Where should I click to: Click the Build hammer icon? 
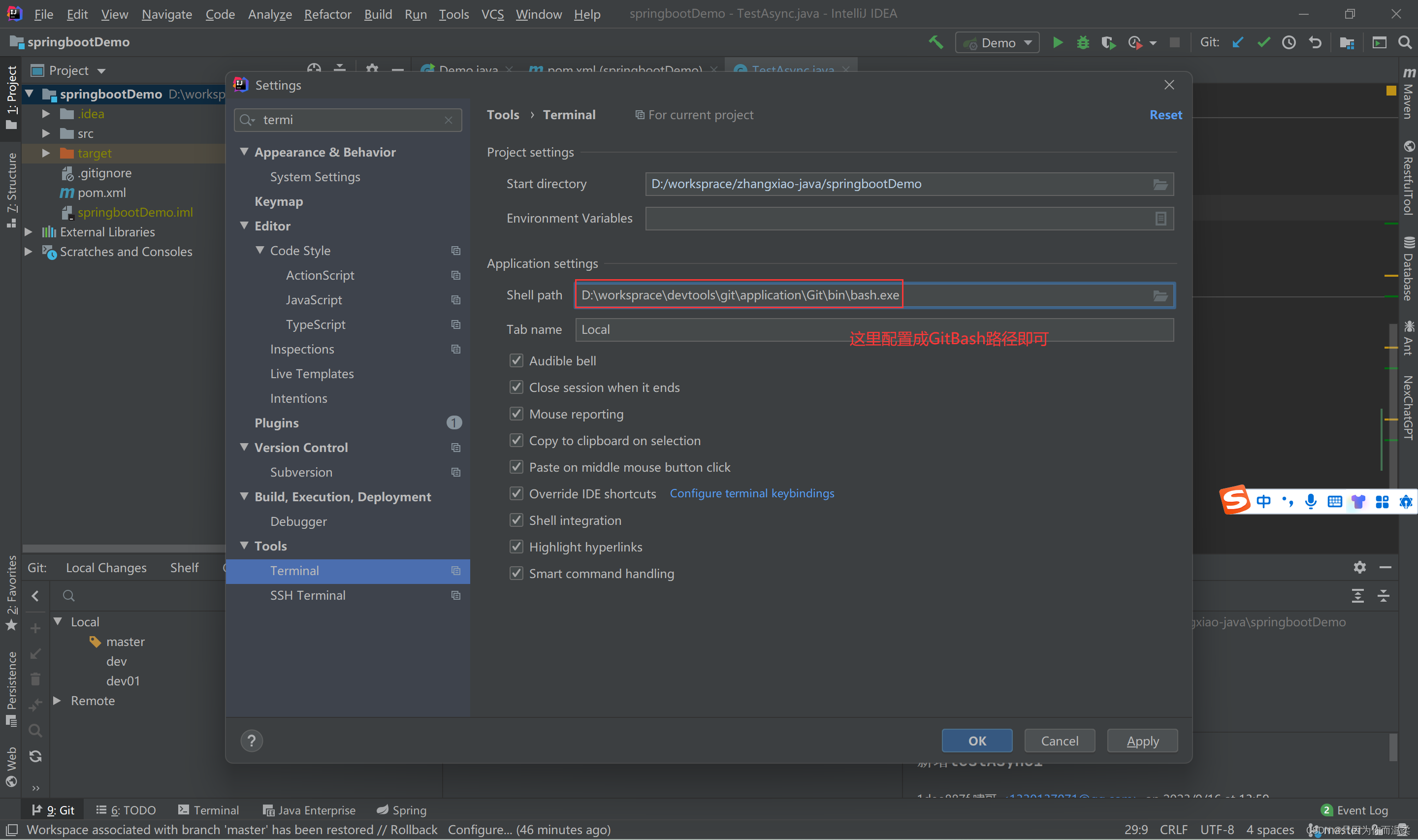936,42
